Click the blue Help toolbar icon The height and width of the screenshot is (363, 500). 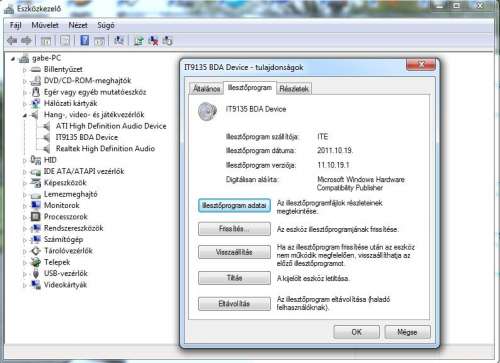(85, 41)
